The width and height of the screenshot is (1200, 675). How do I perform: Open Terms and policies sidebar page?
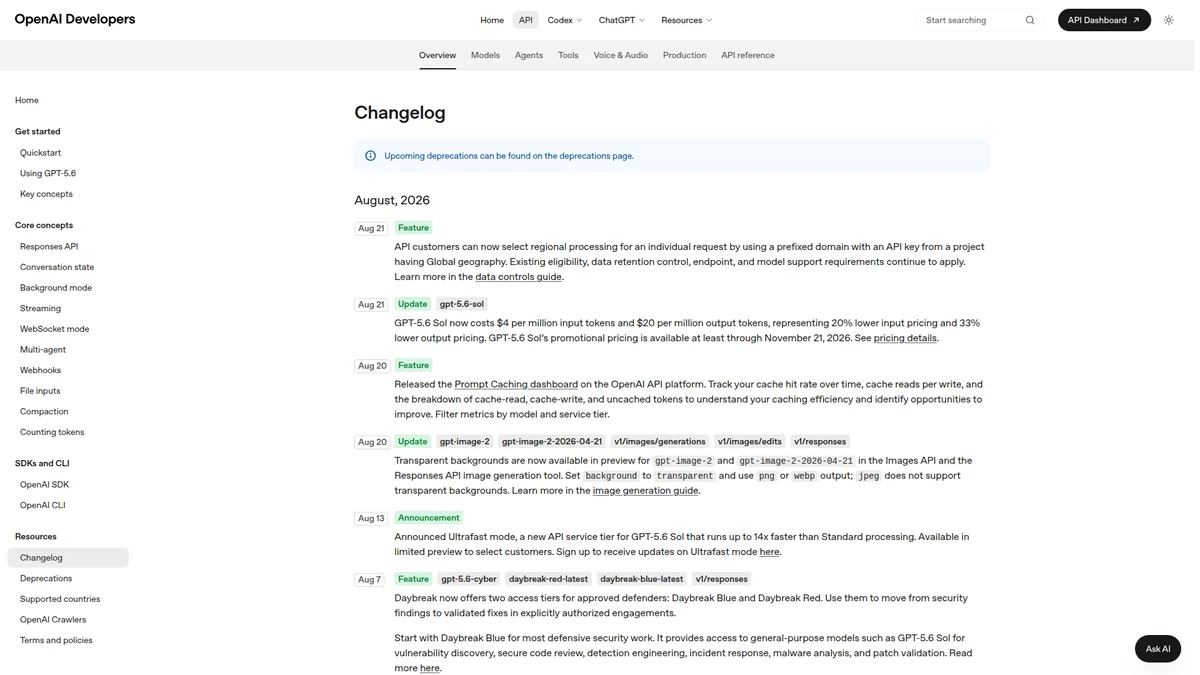56,640
